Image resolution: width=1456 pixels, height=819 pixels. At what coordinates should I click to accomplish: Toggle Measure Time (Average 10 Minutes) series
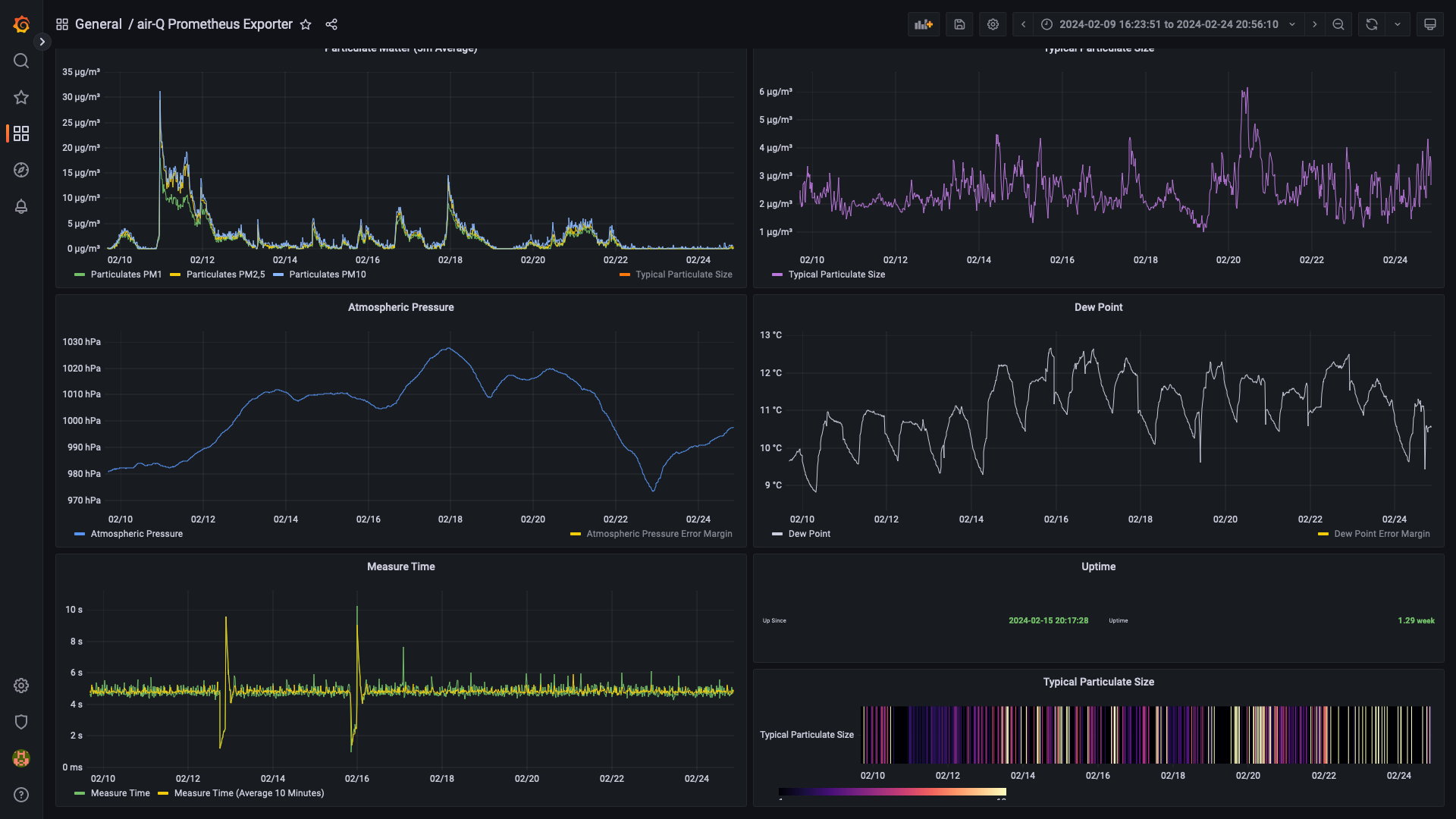click(249, 793)
